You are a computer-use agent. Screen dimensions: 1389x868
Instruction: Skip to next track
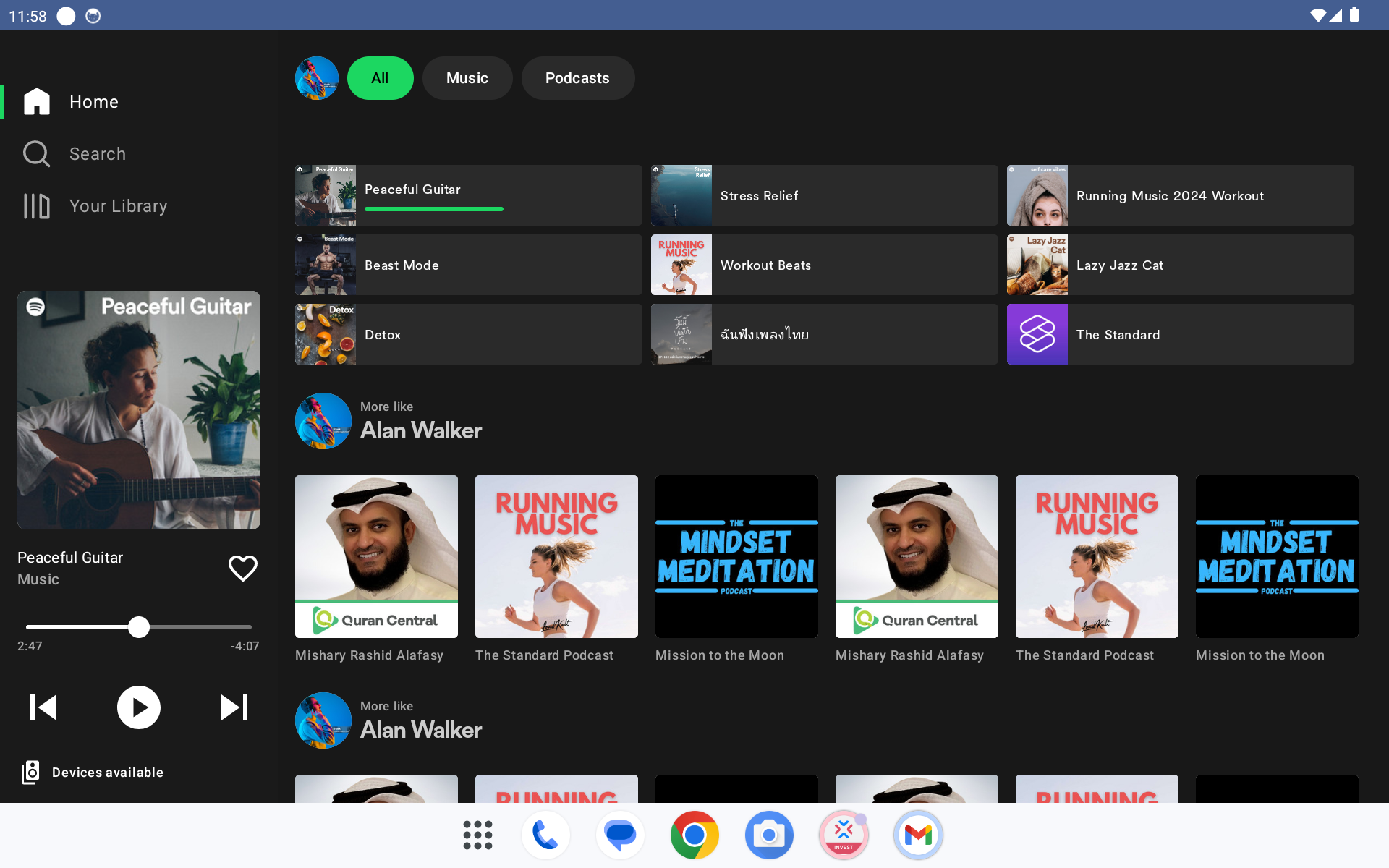click(234, 707)
